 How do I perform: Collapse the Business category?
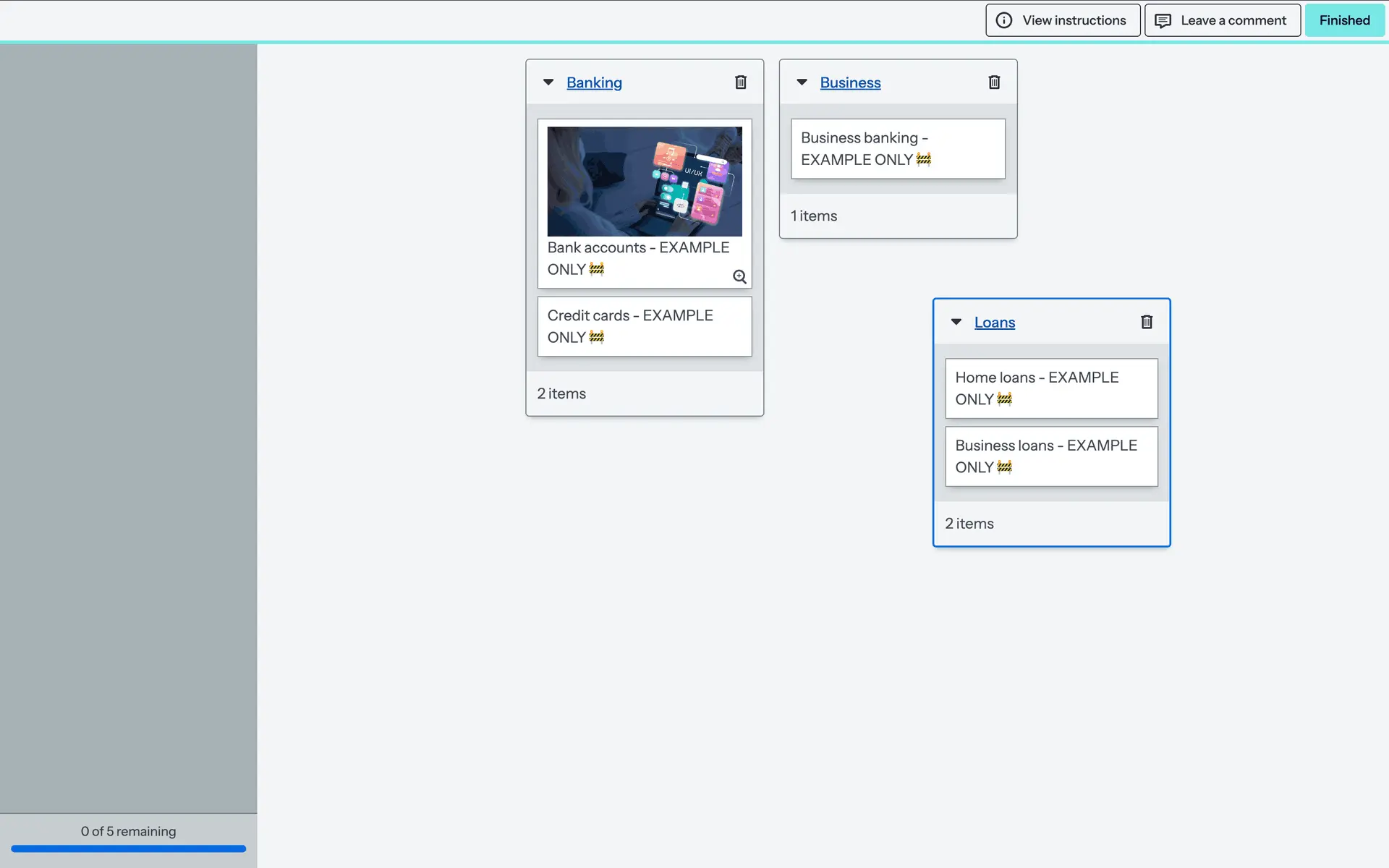point(802,82)
